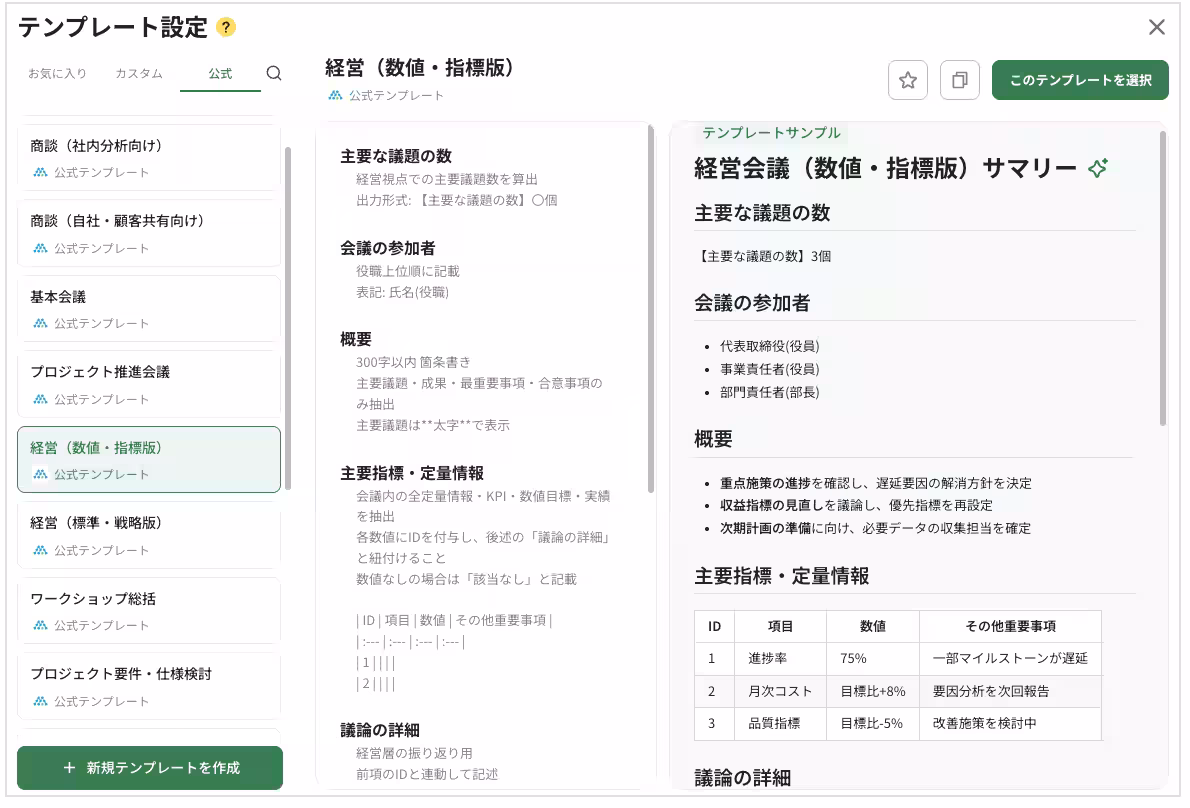This screenshot has height=808, width=1190.
Task: Switch to the お気に入り tab
Action: coord(56,74)
